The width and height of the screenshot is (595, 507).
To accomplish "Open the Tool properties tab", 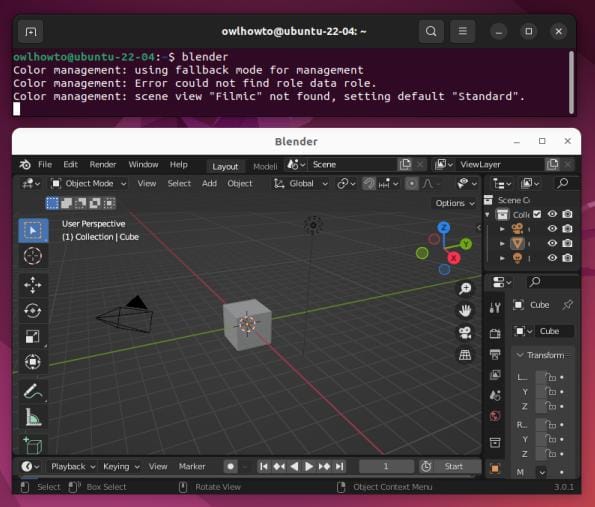I will point(495,308).
